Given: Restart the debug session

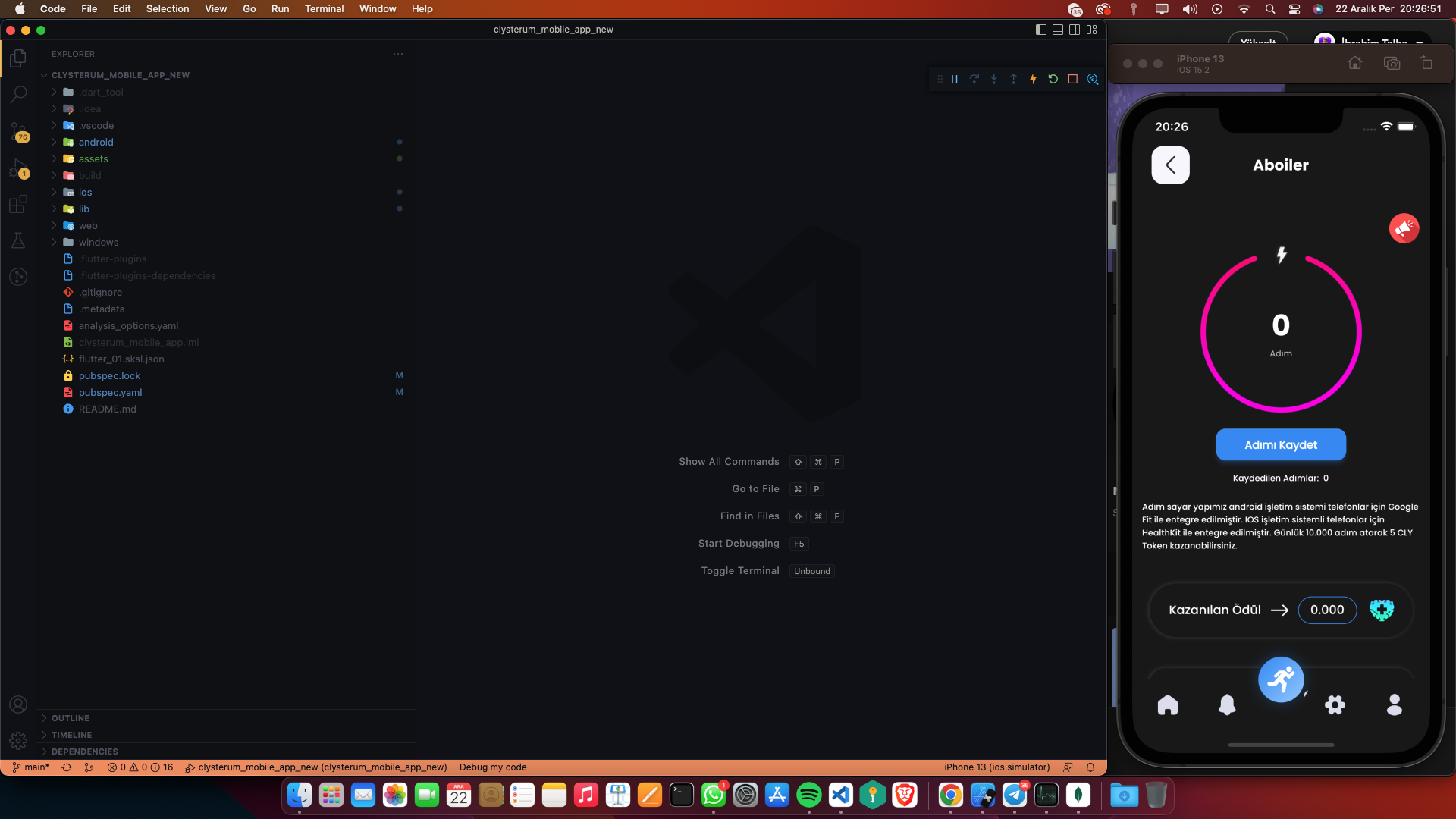Looking at the screenshot, I should [x=1053, y=79].
